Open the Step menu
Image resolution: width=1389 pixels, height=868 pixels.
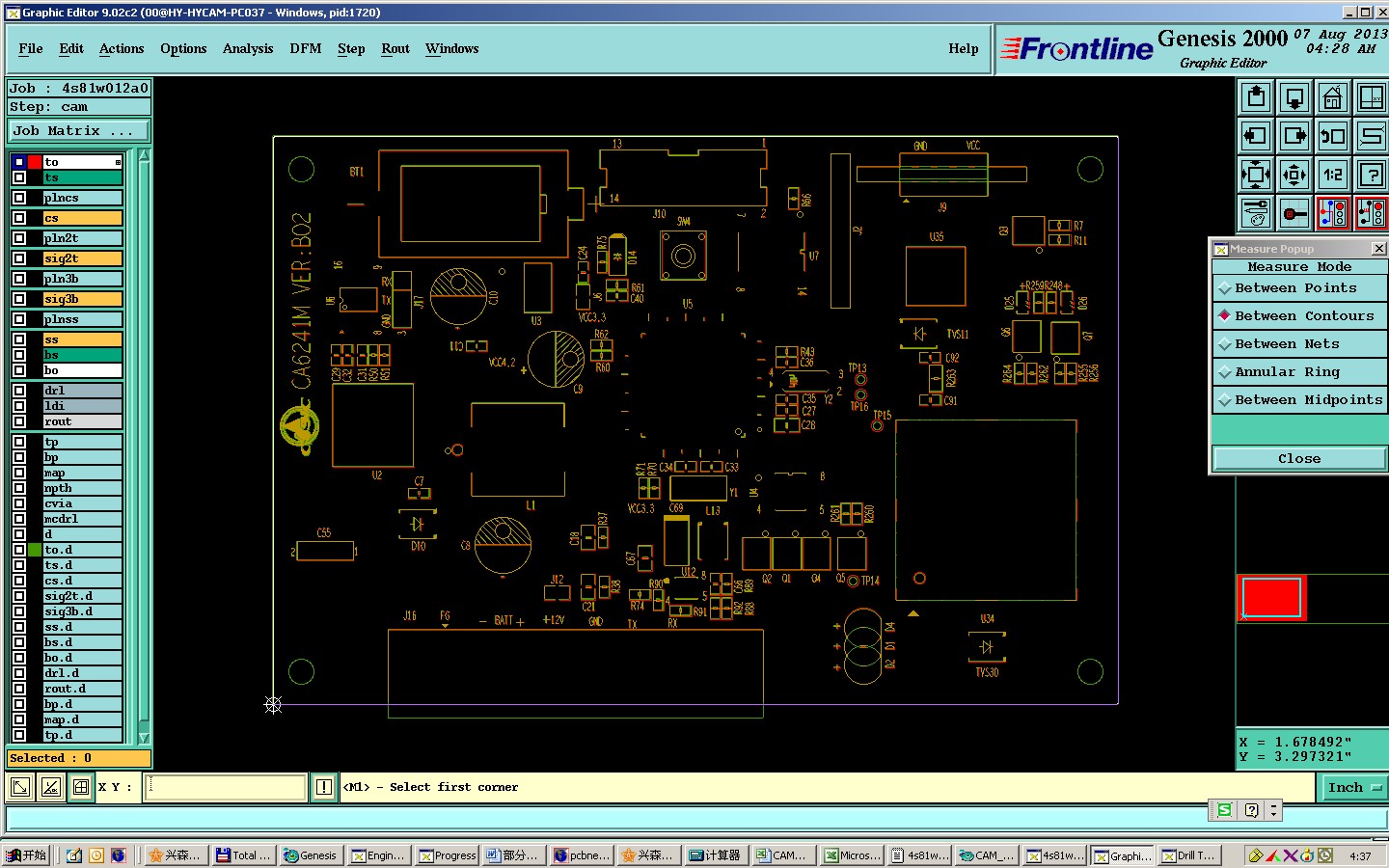pos(351,48)
